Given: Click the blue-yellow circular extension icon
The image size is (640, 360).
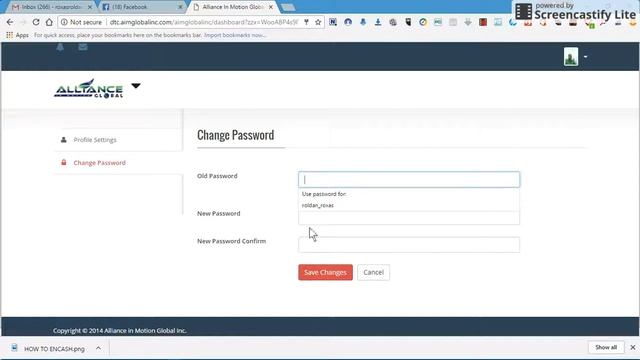Looking at the screenshot, I should pos(423,22).
